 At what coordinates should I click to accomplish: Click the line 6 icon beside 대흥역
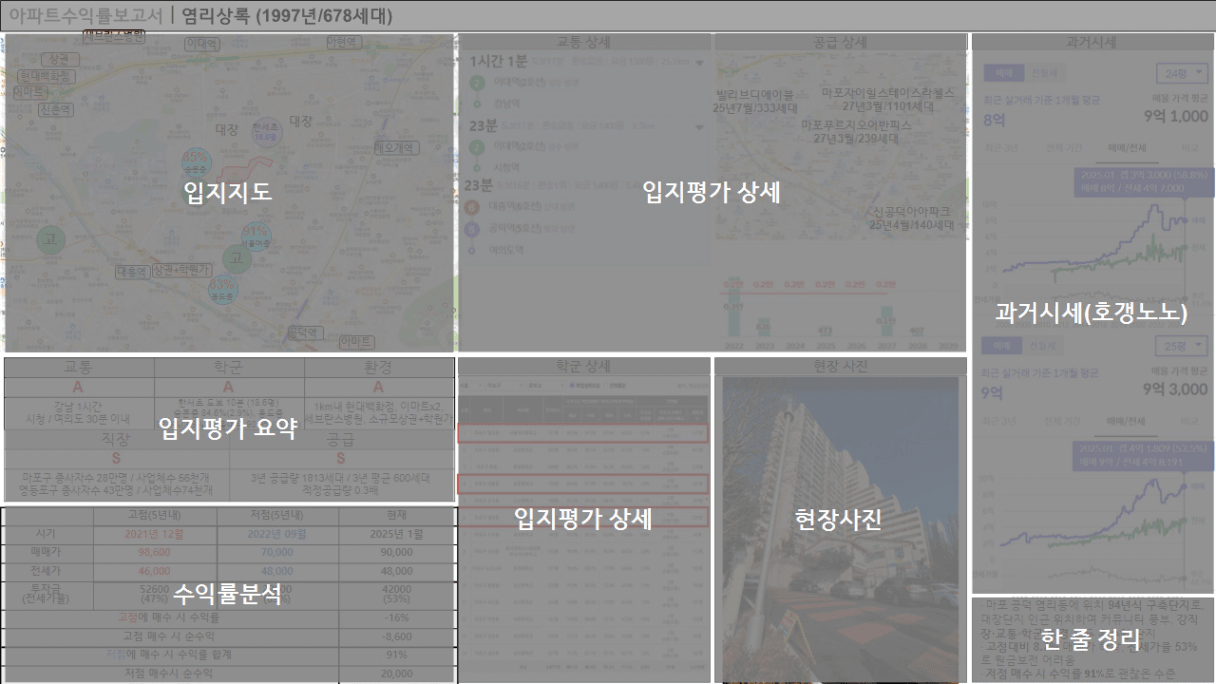pyautogui.click(x=473, y=207)
